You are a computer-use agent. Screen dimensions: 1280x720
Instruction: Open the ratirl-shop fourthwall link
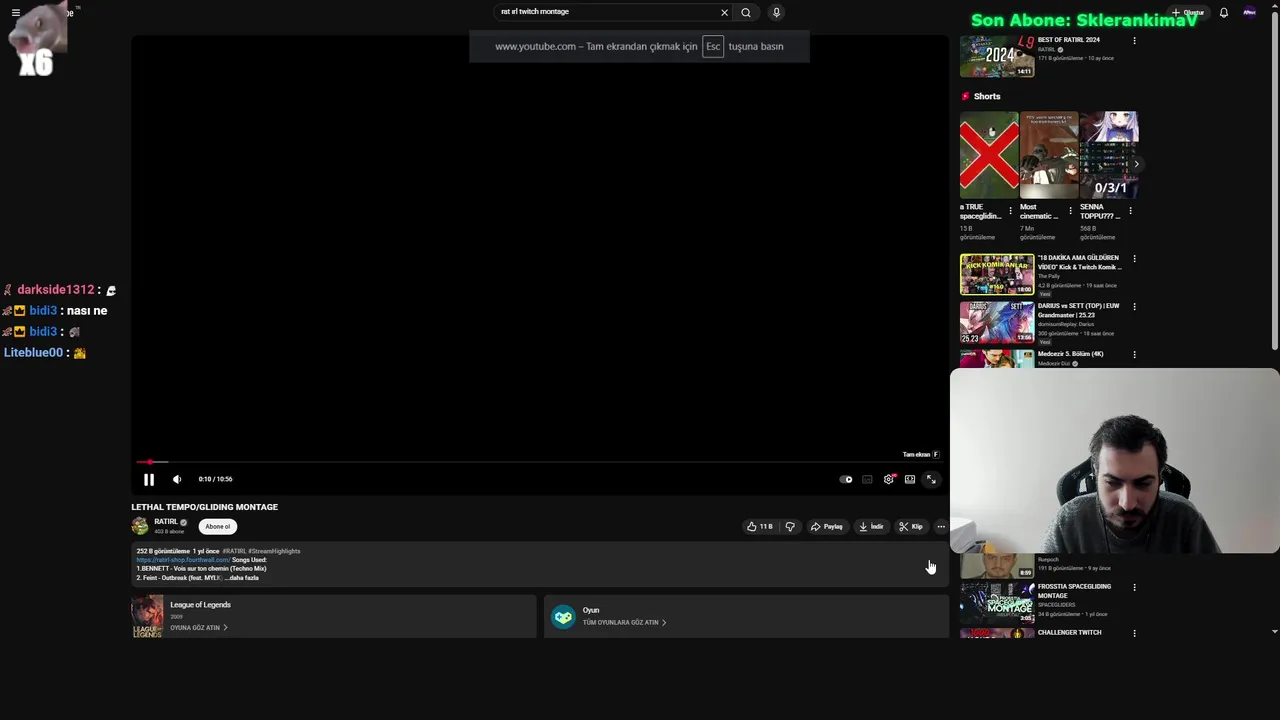pos(183,560)
